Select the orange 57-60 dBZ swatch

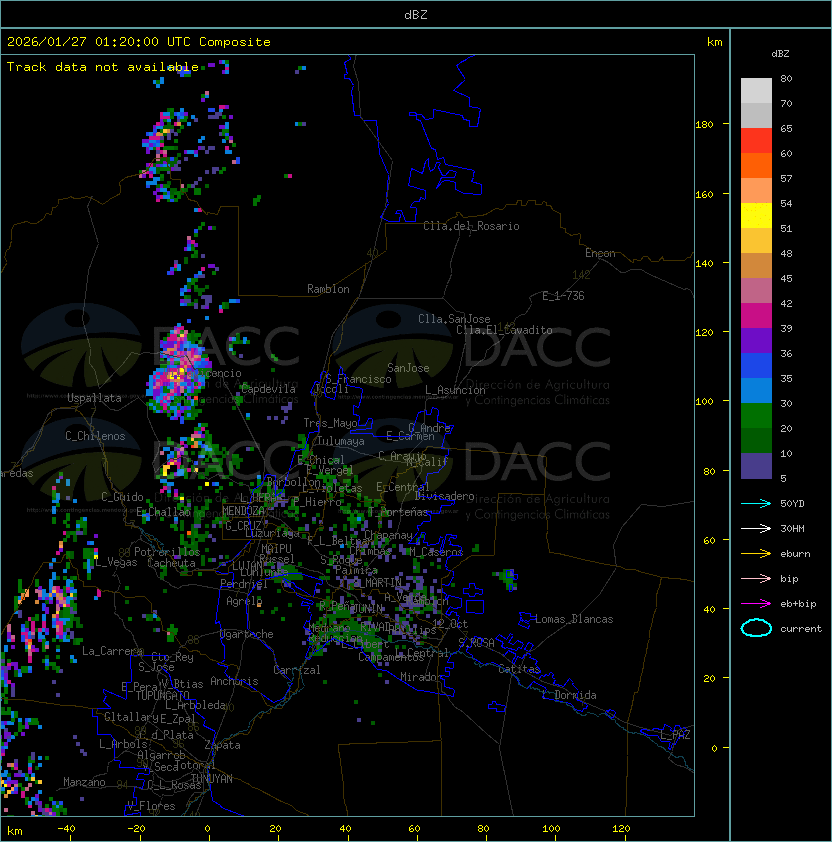[756, 166]
